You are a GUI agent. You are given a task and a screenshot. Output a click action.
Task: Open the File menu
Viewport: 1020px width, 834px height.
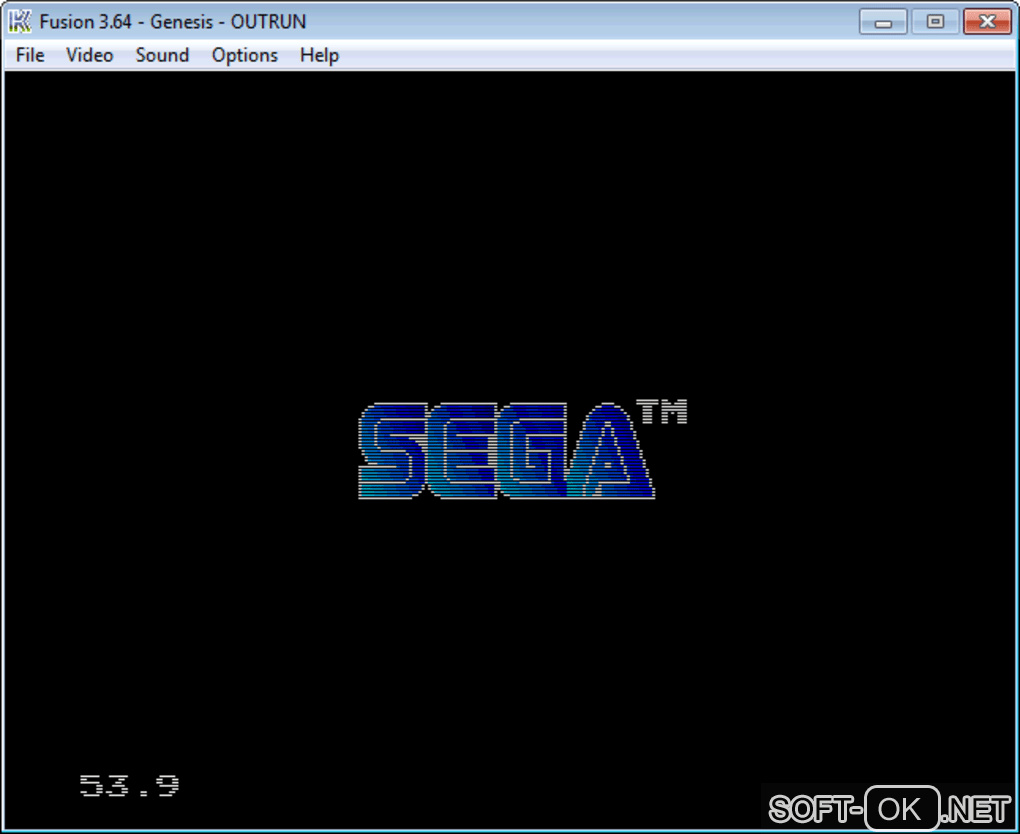pos(30,55)
